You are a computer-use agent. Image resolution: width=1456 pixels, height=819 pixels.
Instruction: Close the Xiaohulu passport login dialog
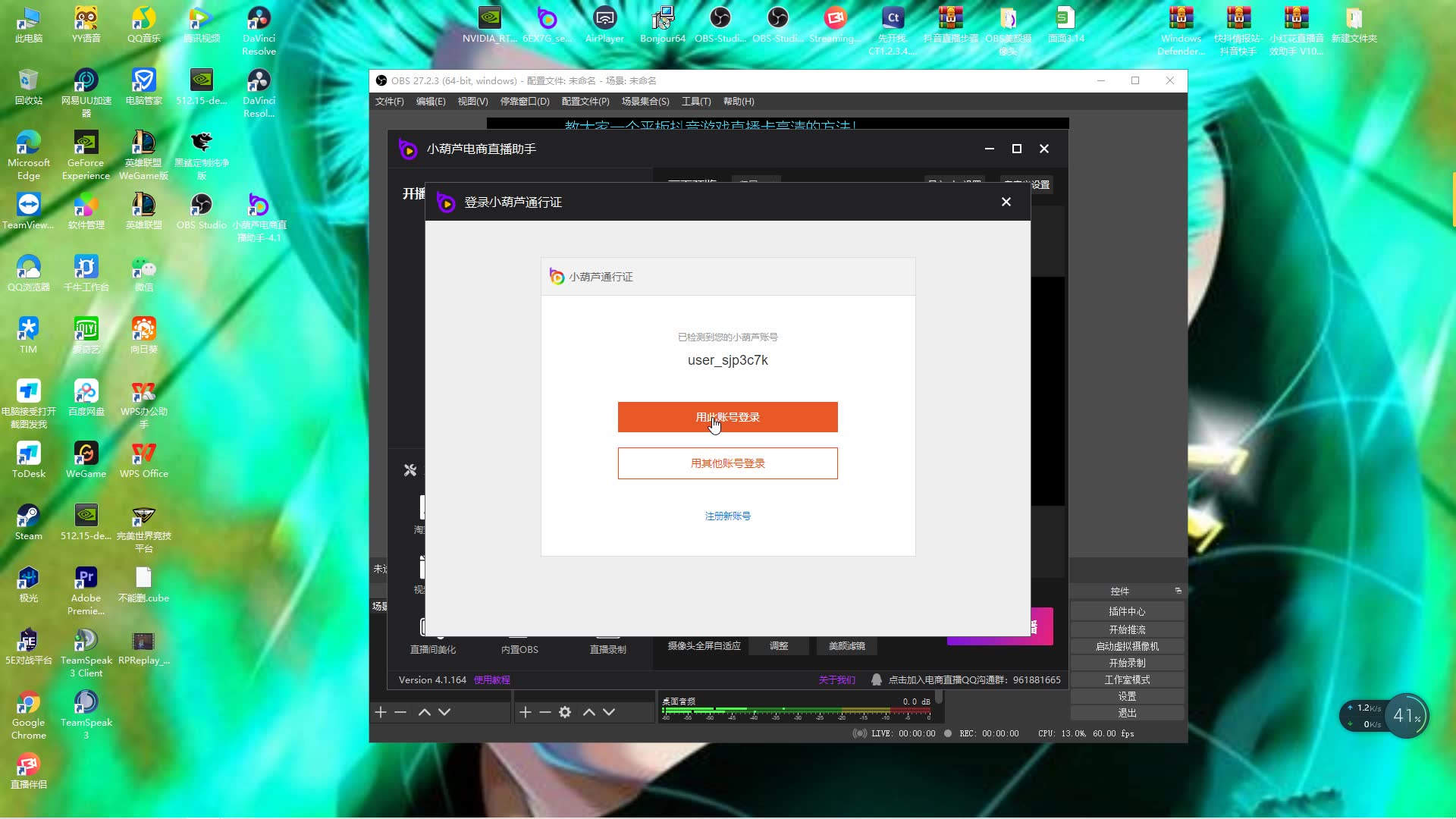[x=1006, y=202]
